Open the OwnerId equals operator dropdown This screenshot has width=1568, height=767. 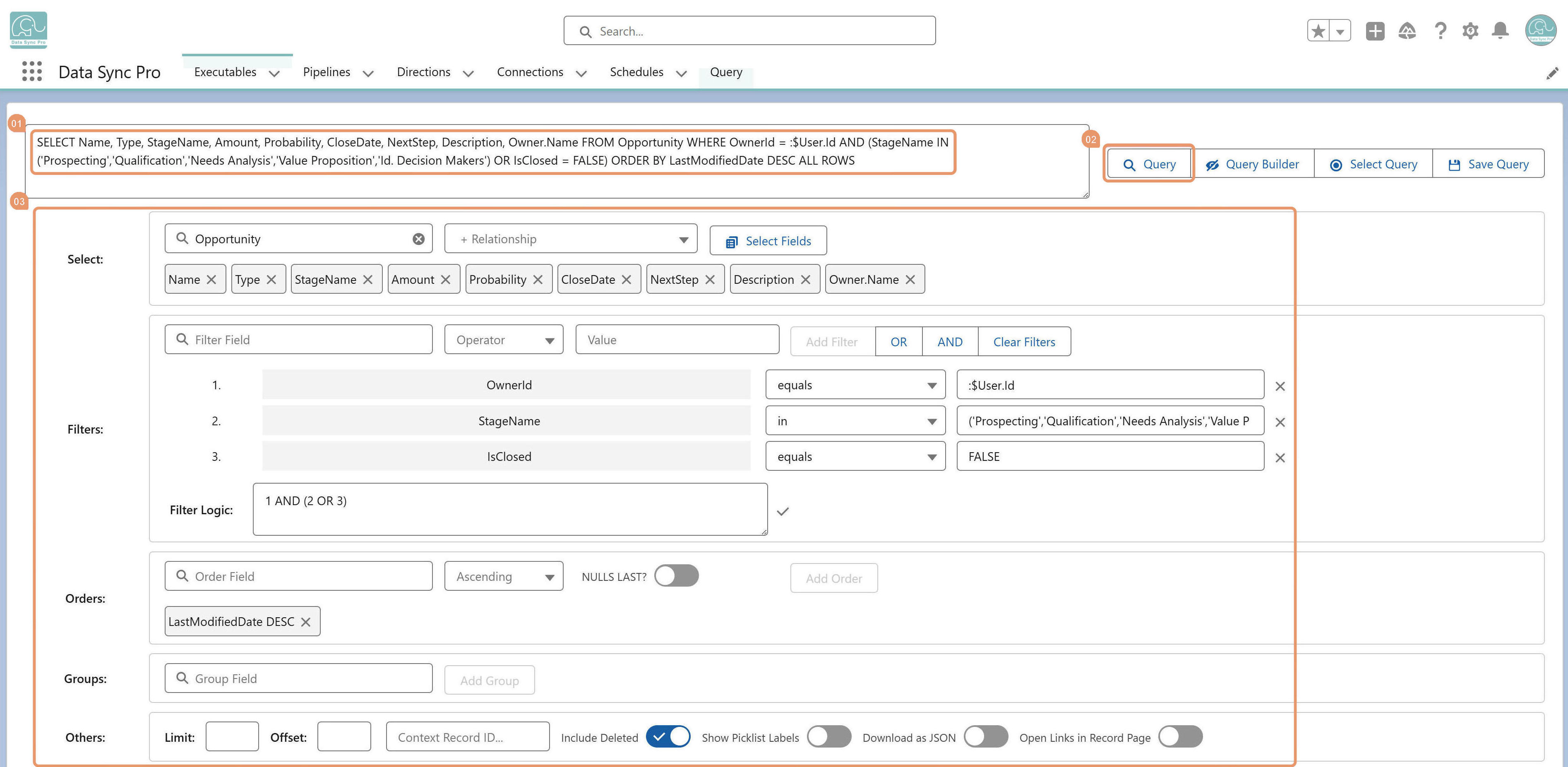click(855, 385)
